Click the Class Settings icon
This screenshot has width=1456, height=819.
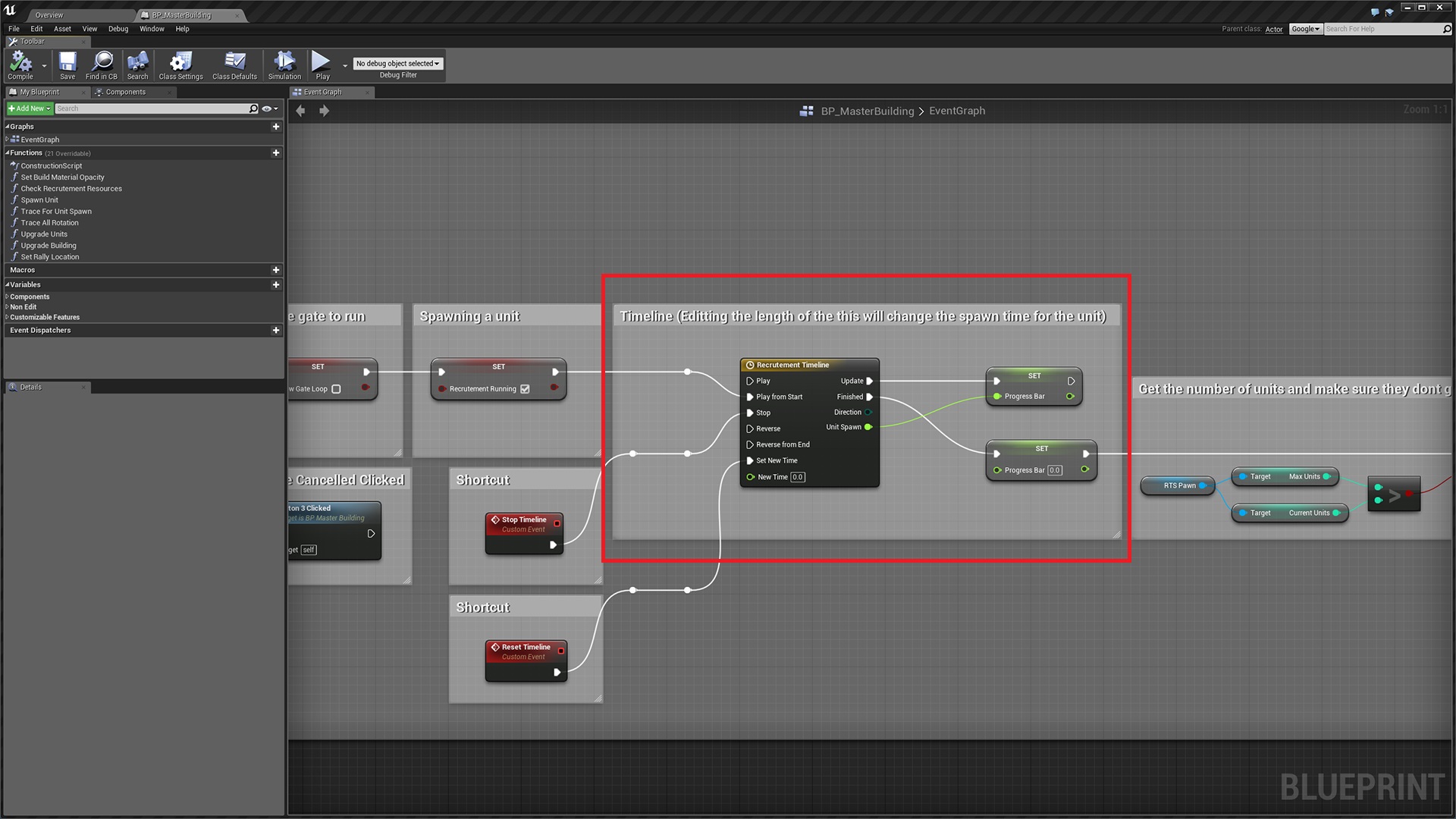click(x=180, y=64)
